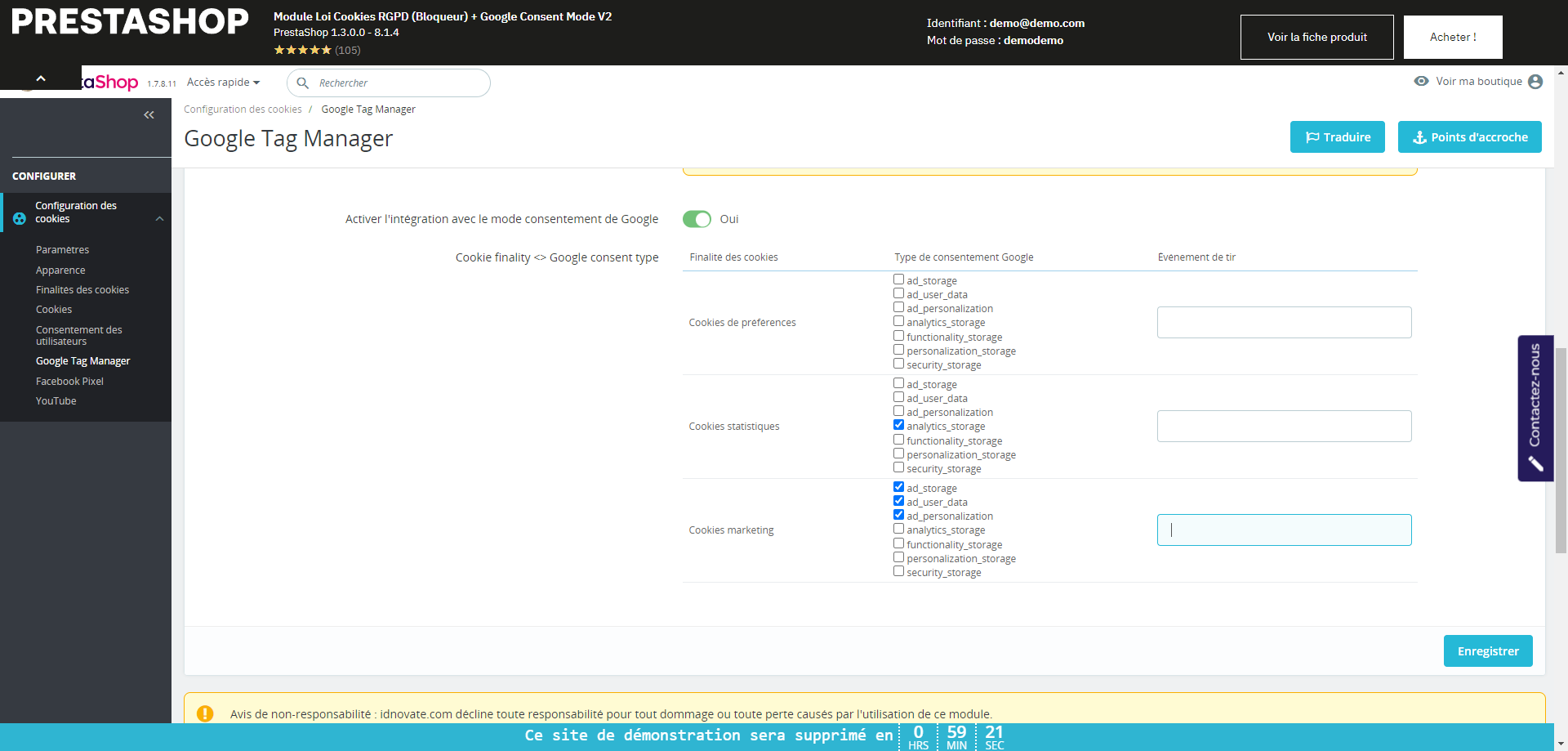Screen dimensions: 1568x751
Task: Click the Traduire button
Action: (x=1338, y=137)
